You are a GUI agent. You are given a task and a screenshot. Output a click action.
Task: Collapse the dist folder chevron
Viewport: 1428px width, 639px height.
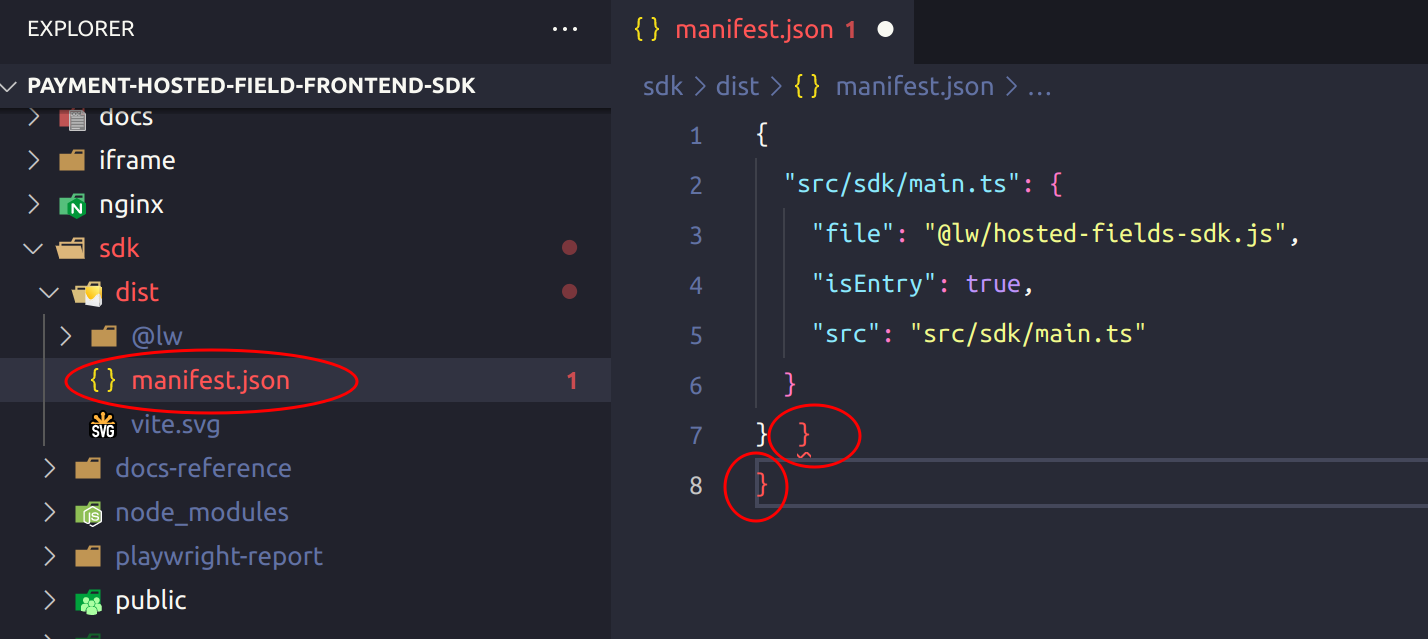point(49,292)
